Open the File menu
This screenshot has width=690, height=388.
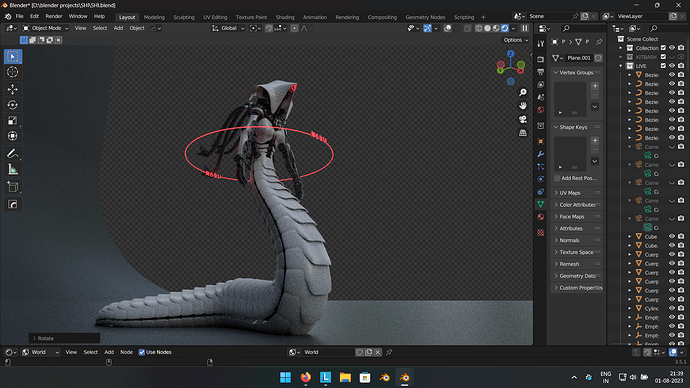19,16
